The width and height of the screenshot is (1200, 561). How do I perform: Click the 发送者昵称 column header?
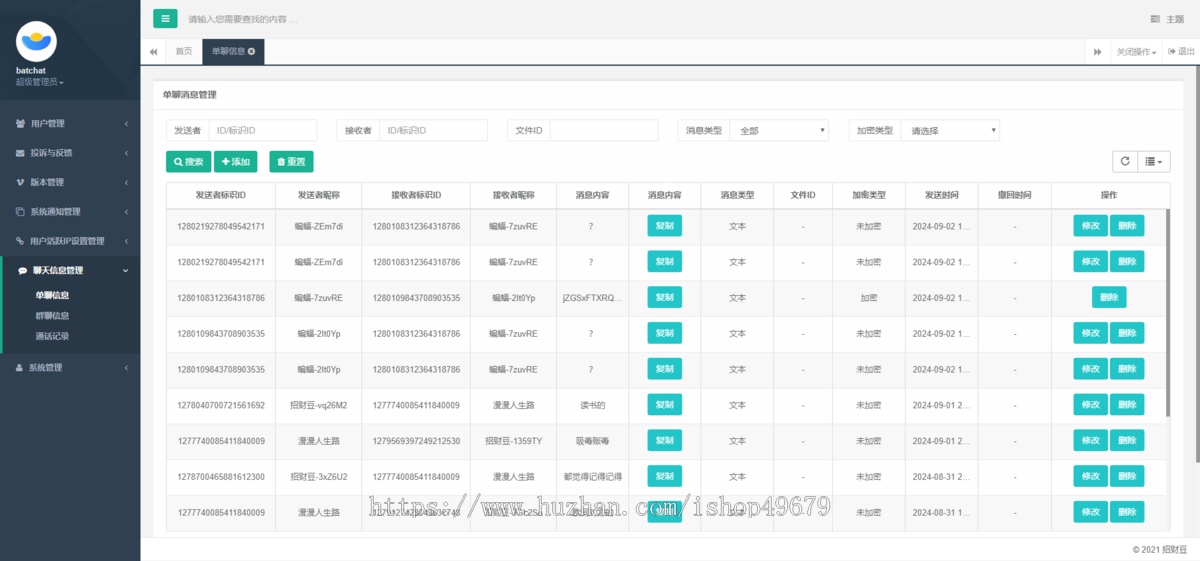point(318,194)
